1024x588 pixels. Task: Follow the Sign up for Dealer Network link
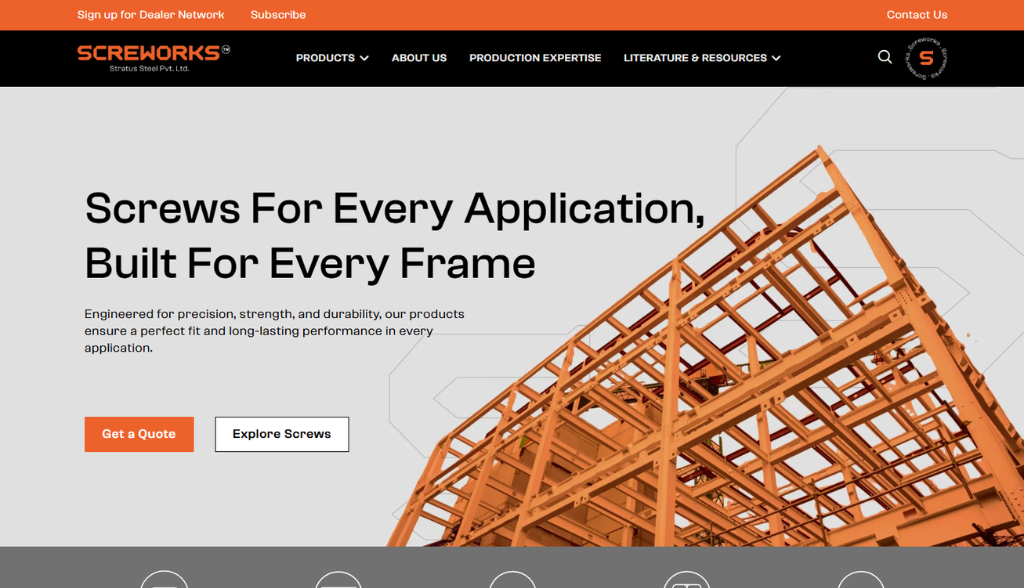pyautogui.click(x=151, y=15)
